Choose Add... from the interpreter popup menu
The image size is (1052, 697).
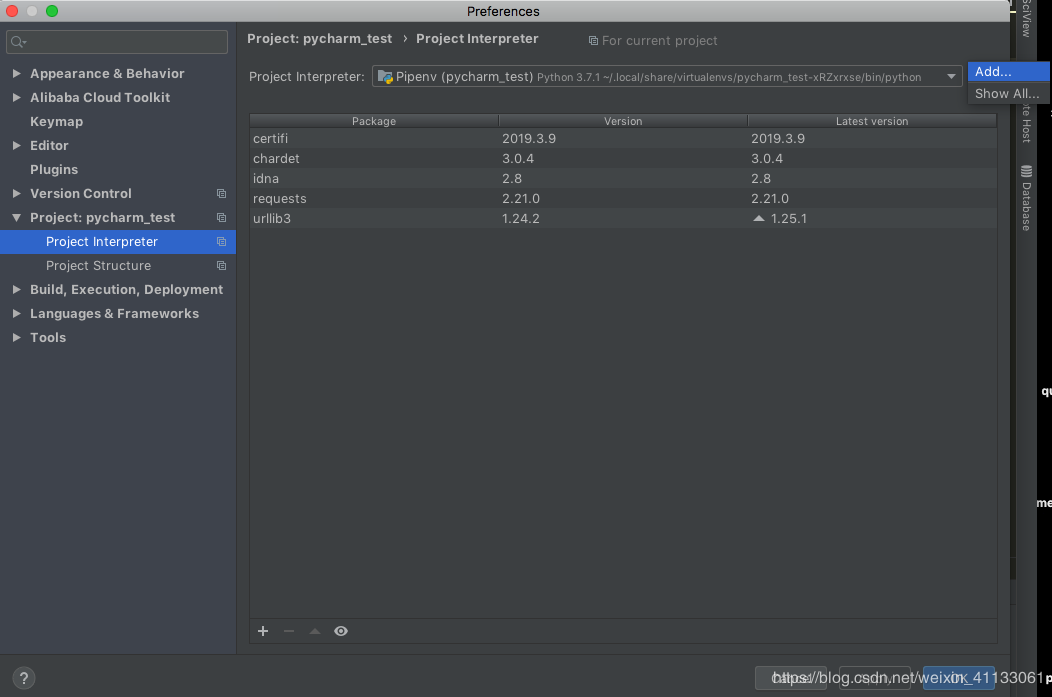(x=1008, y=72)
